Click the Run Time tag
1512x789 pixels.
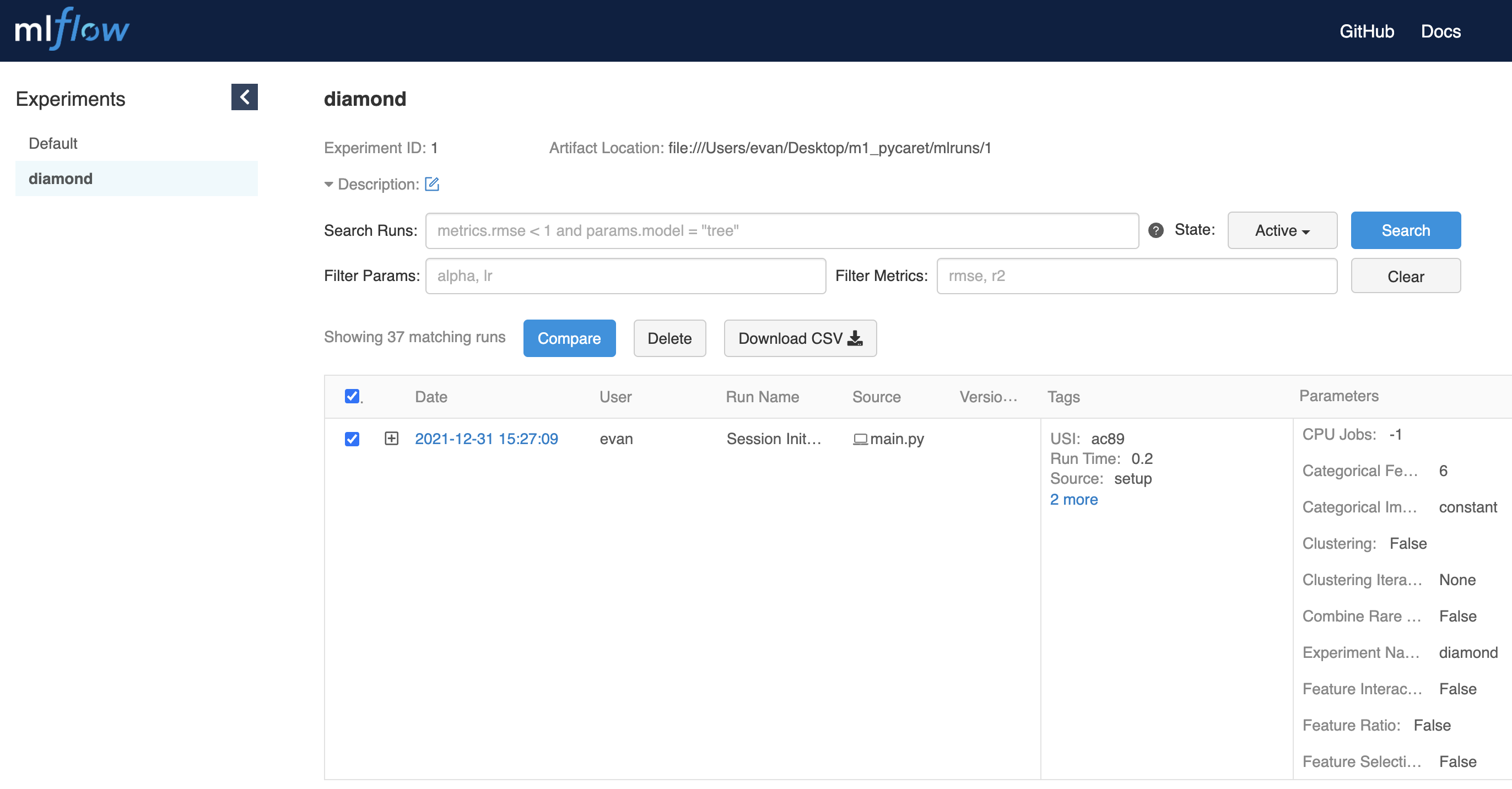[1101, 458]
